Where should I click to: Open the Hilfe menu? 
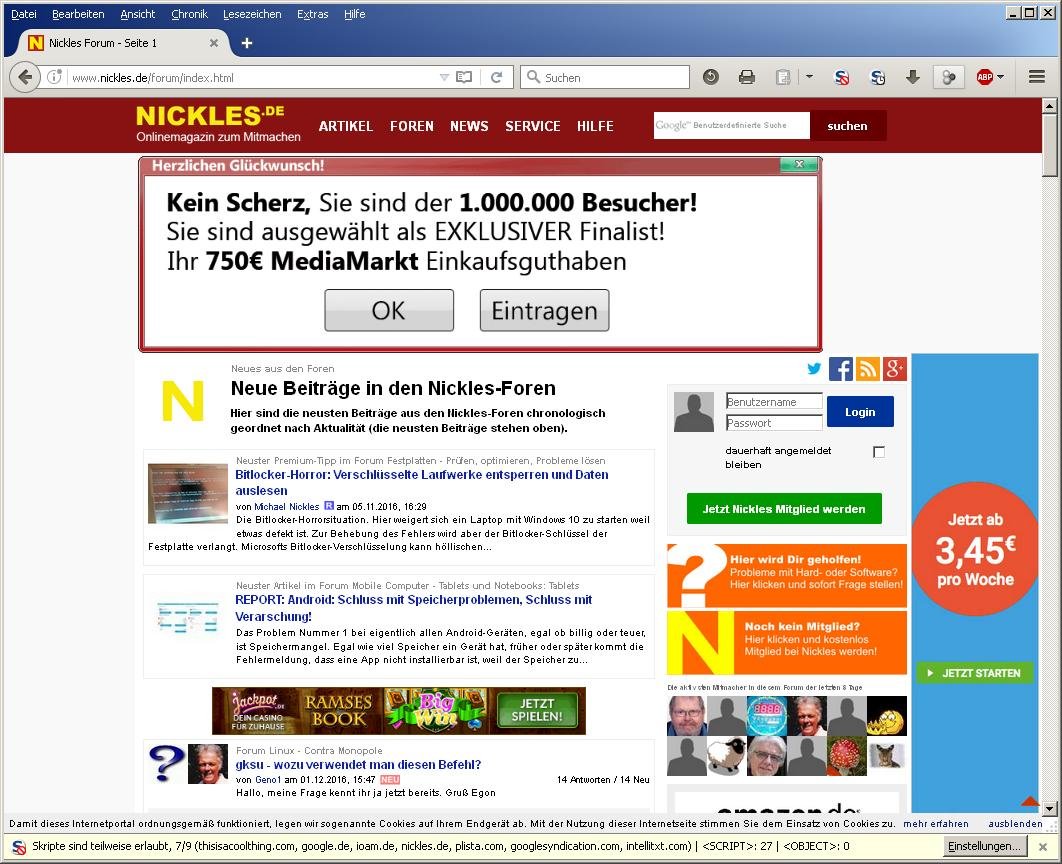(354, 14)
